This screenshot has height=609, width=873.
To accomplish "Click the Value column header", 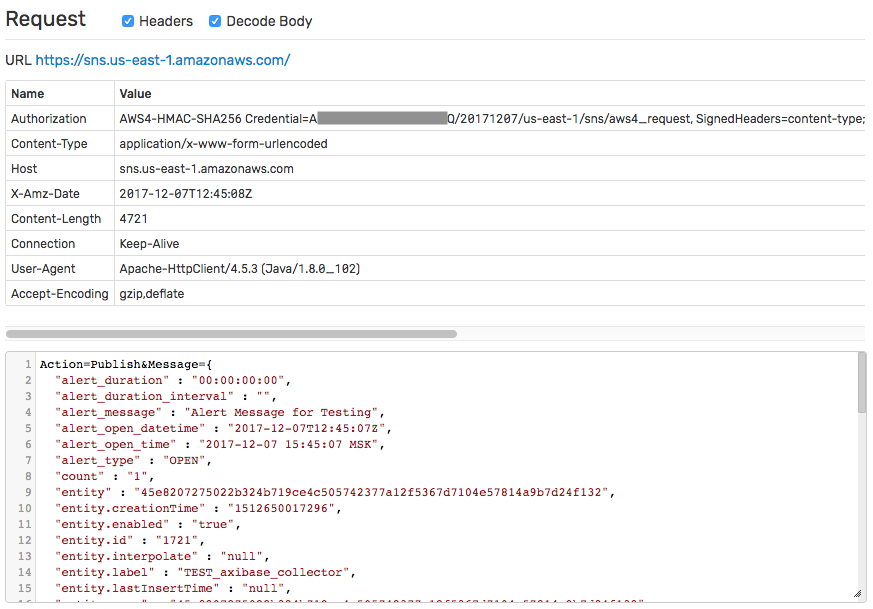I will point(135,94).
